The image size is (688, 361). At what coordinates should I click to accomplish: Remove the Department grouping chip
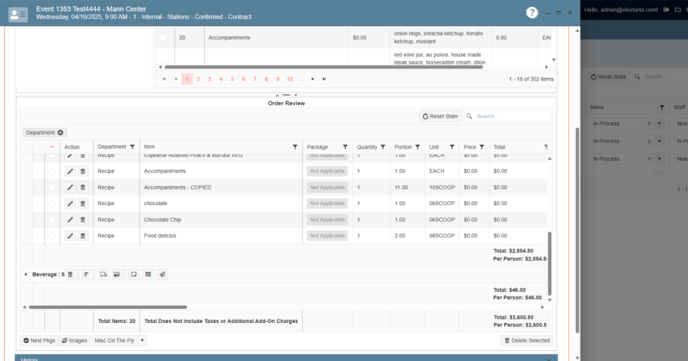(x=61, y=132)
